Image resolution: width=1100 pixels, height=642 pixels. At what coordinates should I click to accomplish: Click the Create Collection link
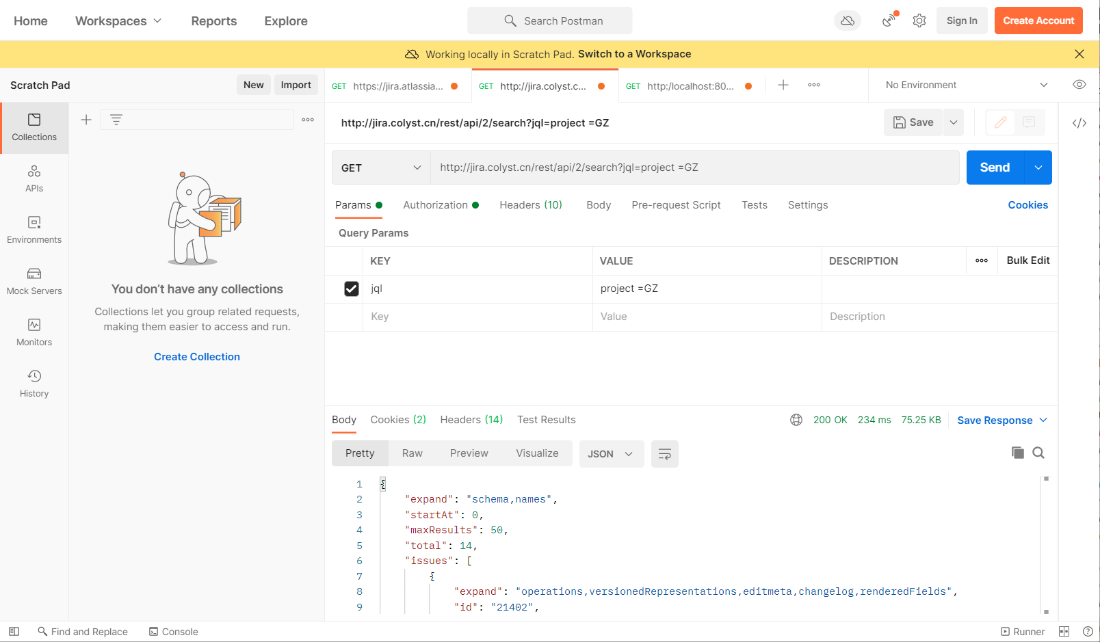coord(197,356)
